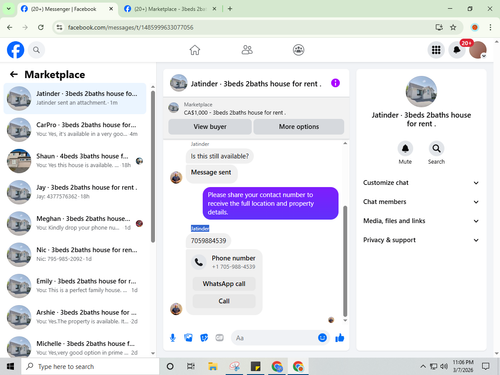Open the Jay conversation in the list
Image resolution: width=500 pixels, height=375 pixels.
[75, 192]
